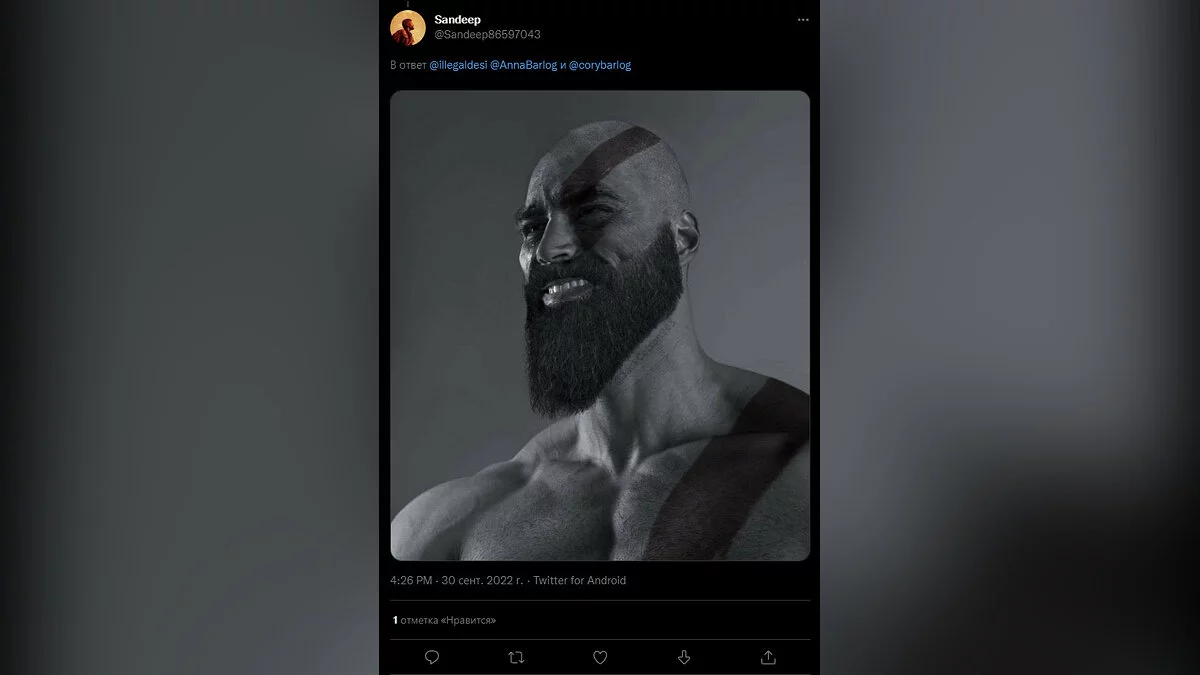Like the tweet with the heart icon

600,657
